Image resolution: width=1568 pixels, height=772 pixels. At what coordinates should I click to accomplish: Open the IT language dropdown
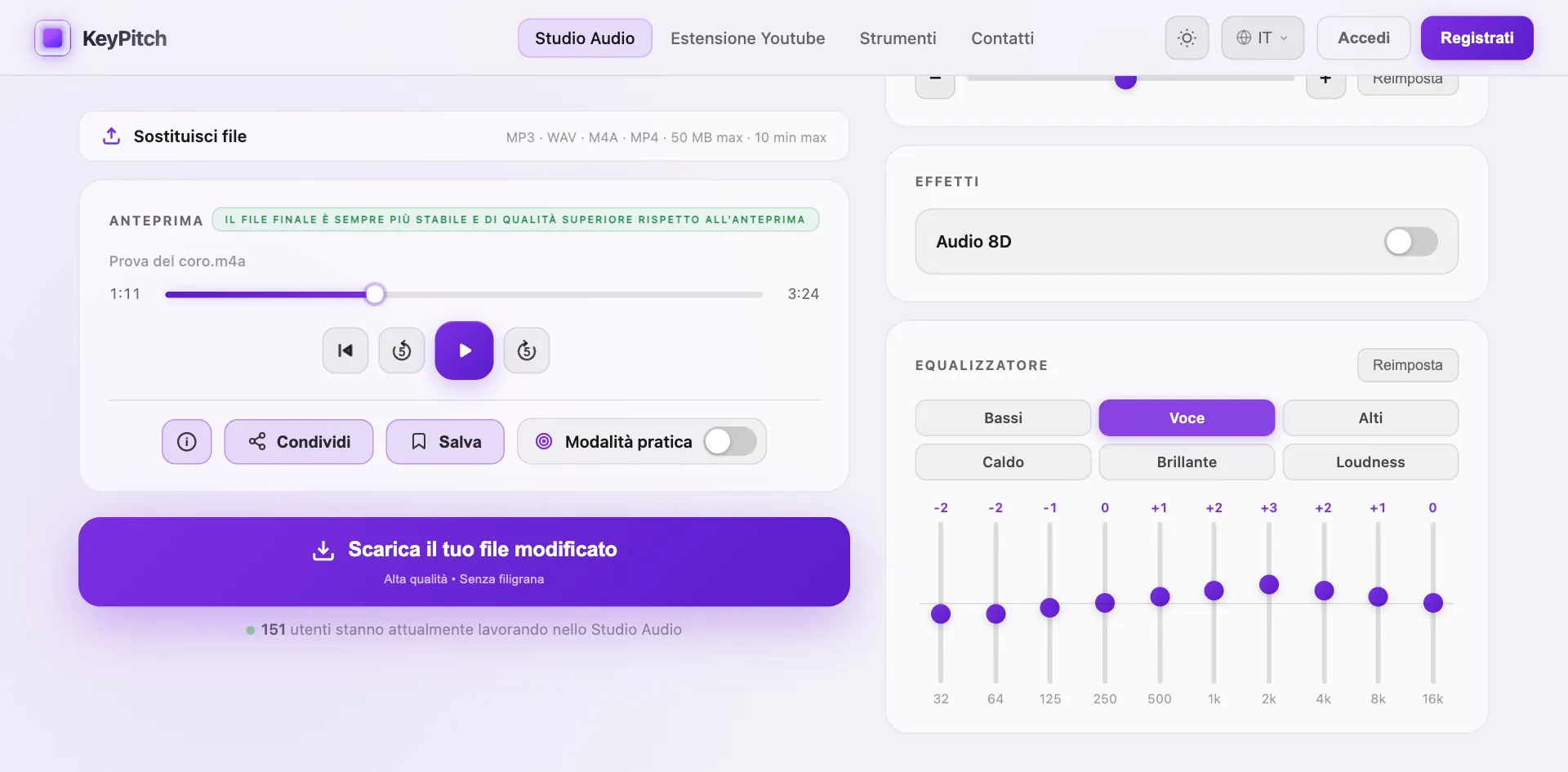pos(1263,38)
